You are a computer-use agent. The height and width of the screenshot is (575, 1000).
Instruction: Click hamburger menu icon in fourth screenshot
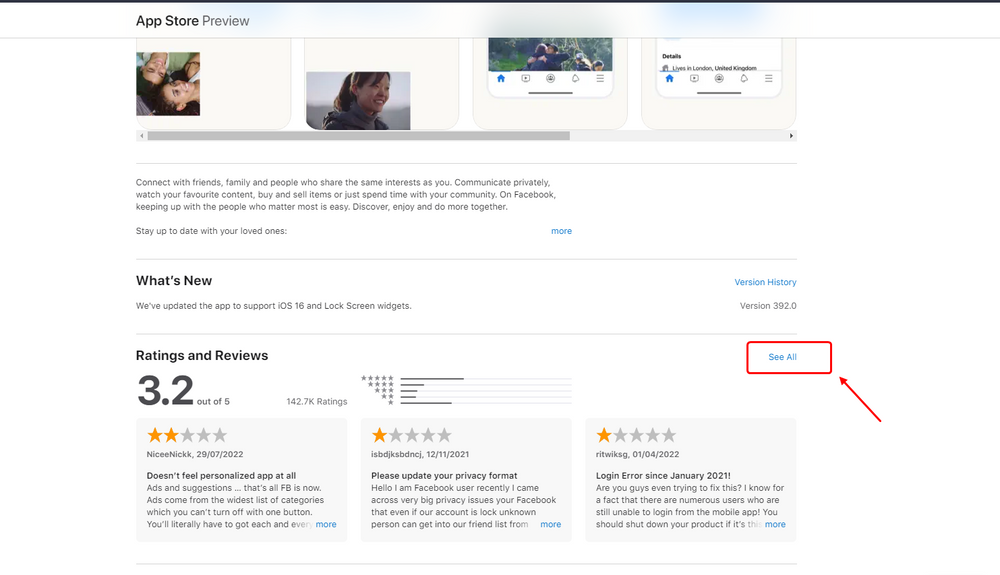(x=768, y=78)
